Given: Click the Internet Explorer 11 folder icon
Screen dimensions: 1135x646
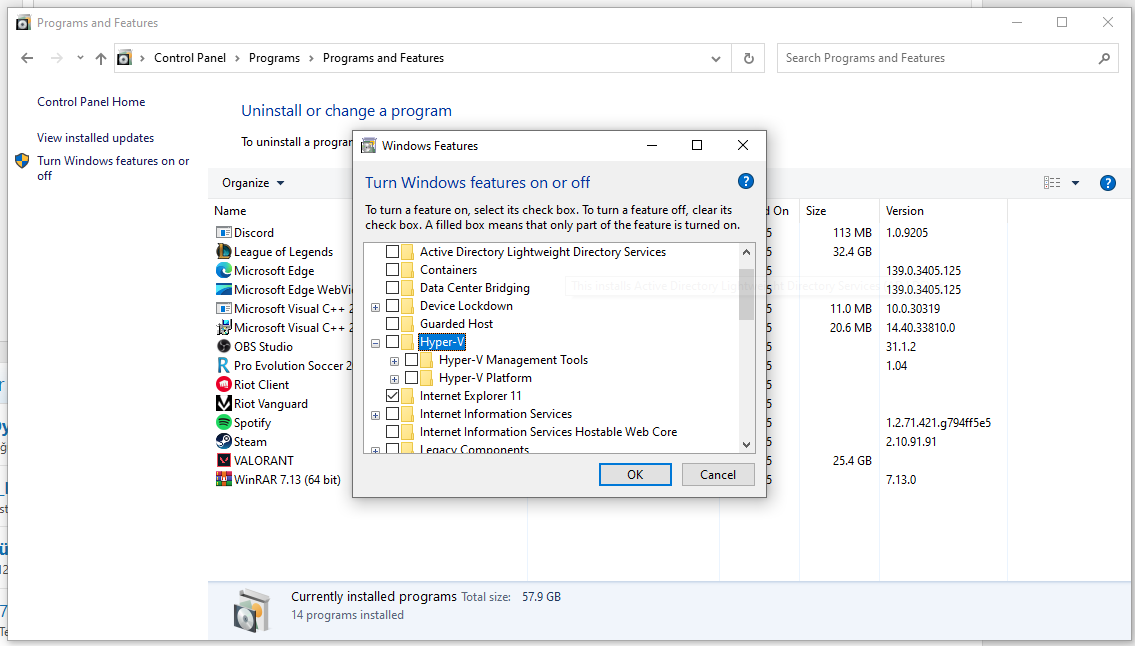Looking at the screenshot, I should click(x=408, y=395).
